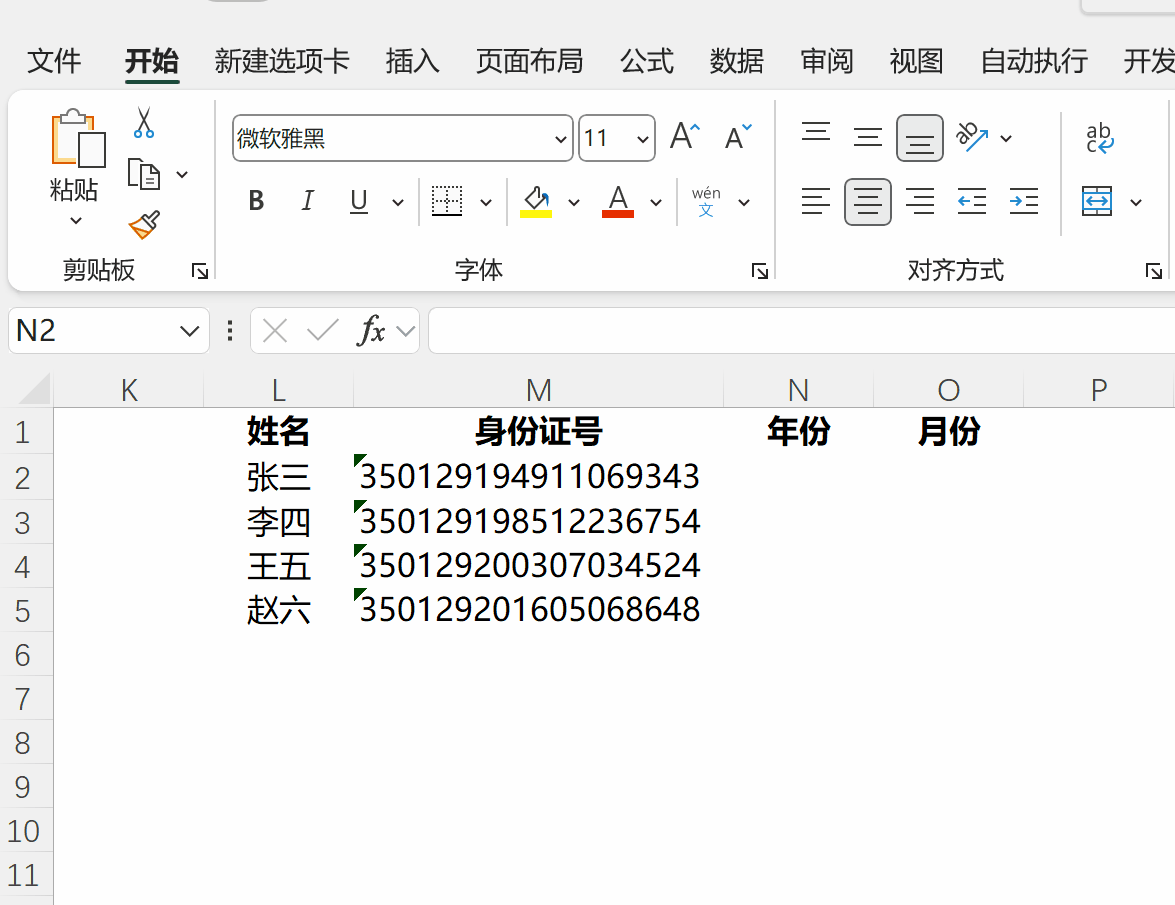The height and width of the screenshot is (905, 1175).
Task: Align text left
Action: 816,202
